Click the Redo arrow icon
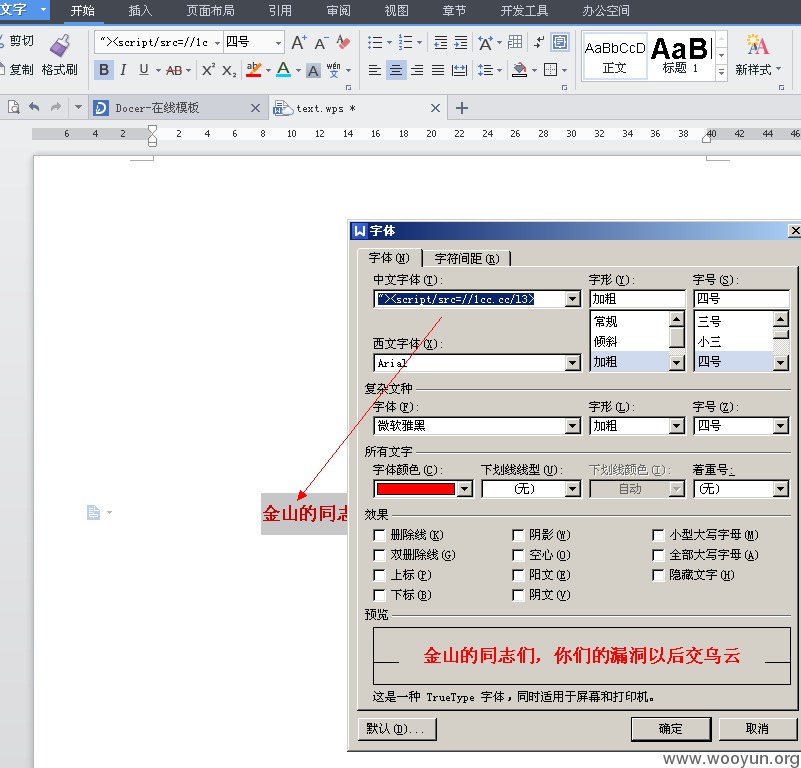 click(x=55, y=107)
